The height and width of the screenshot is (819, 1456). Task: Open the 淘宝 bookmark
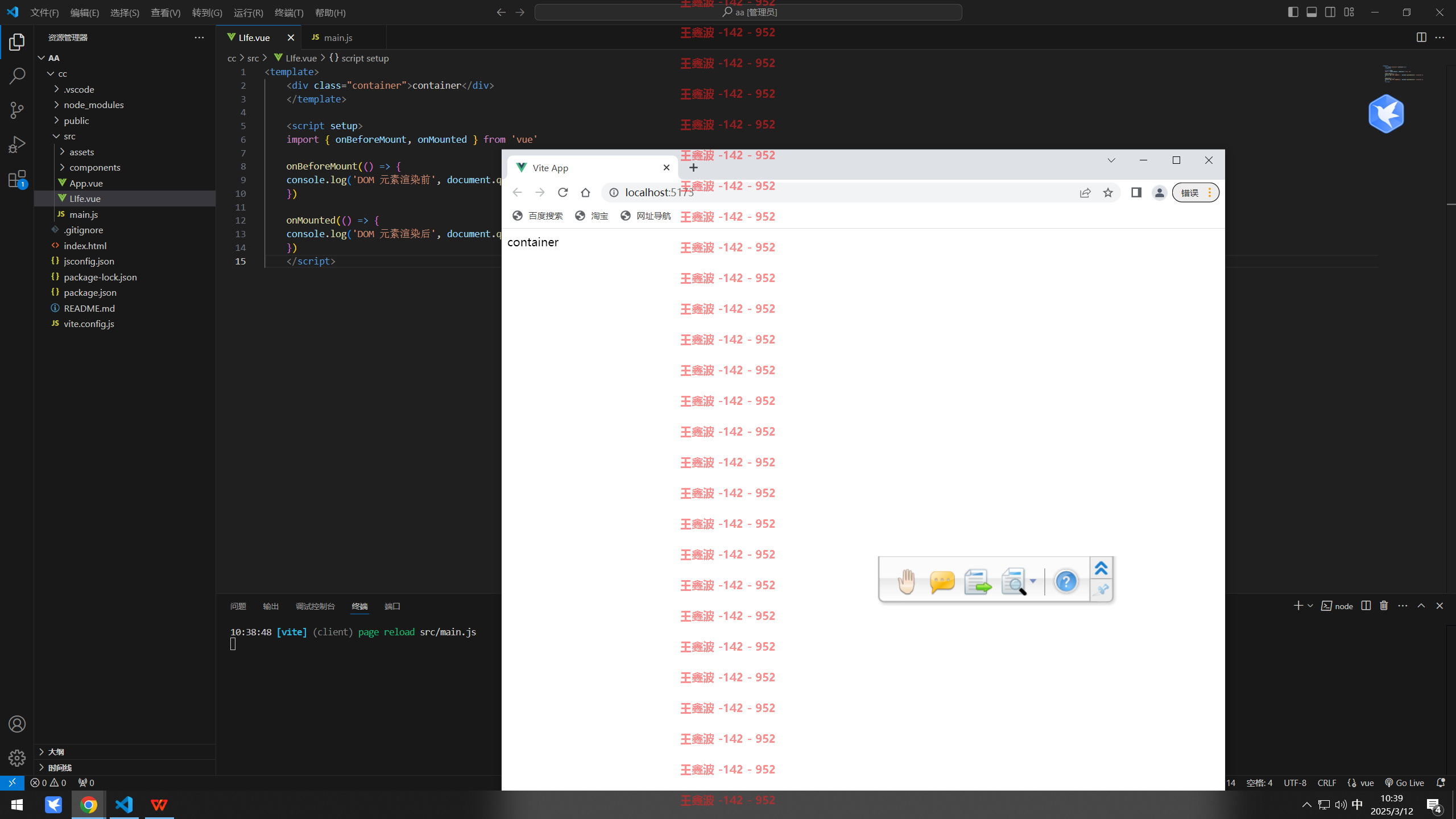591,216
